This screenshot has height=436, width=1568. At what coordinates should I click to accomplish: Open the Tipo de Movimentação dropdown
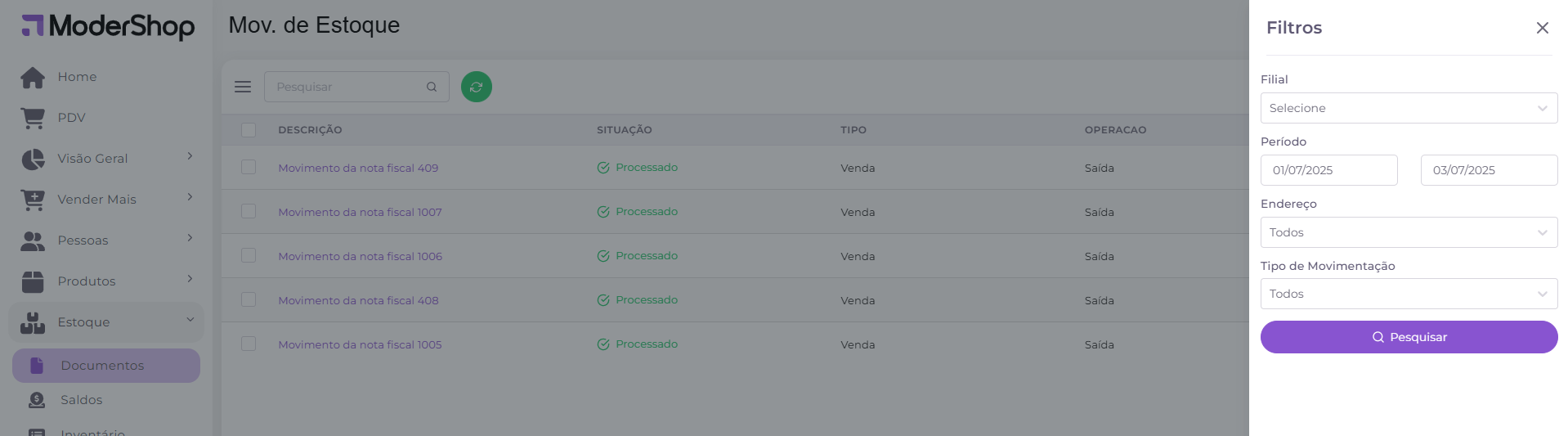pyautogui.click(x=1409, y=294)
